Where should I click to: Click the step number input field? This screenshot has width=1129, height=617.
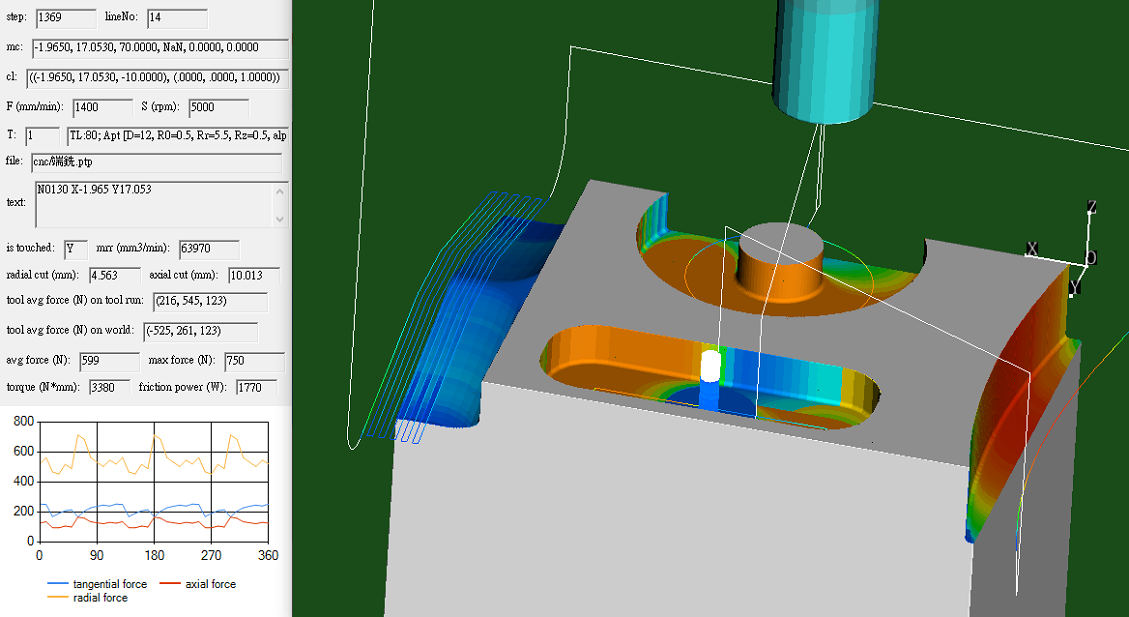(66, 18)
